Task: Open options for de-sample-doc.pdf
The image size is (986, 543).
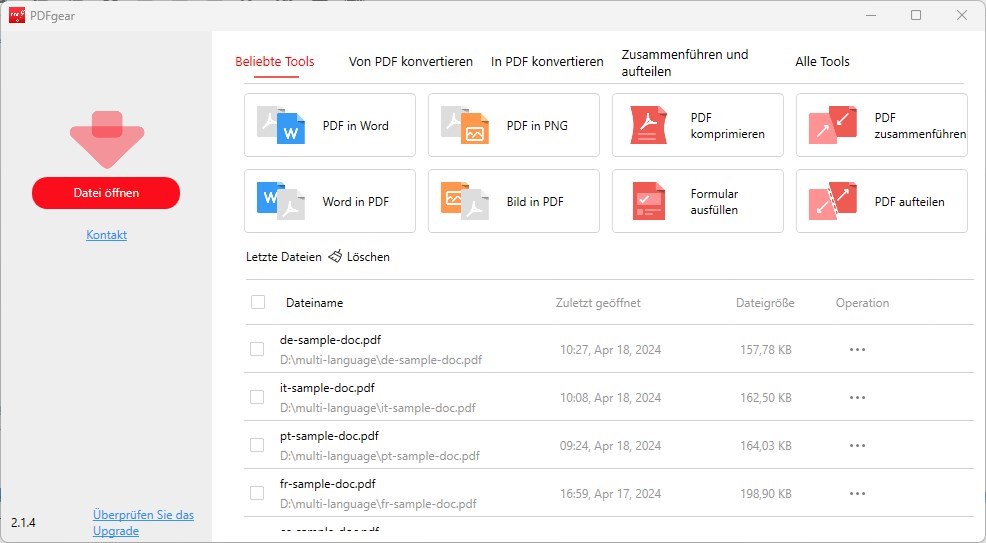Action: 857,349
